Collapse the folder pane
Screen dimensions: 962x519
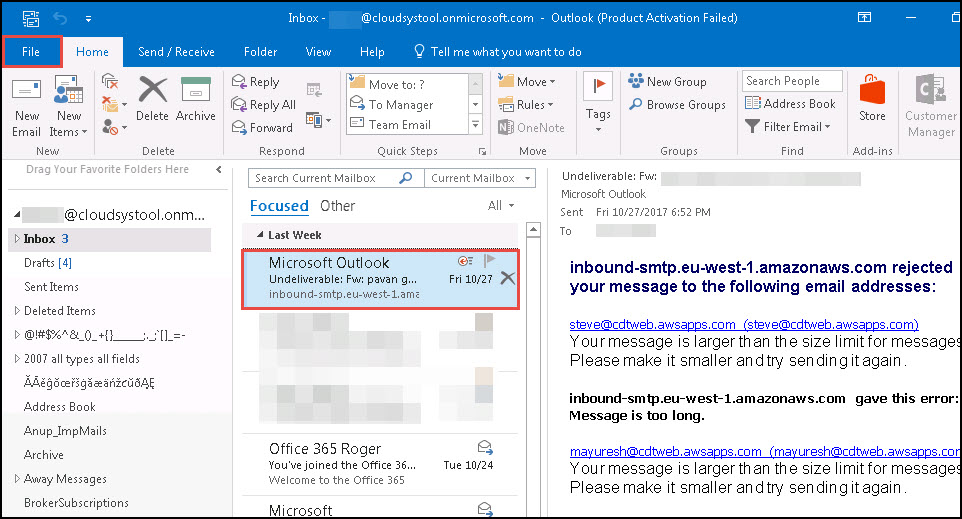point(219,169)
